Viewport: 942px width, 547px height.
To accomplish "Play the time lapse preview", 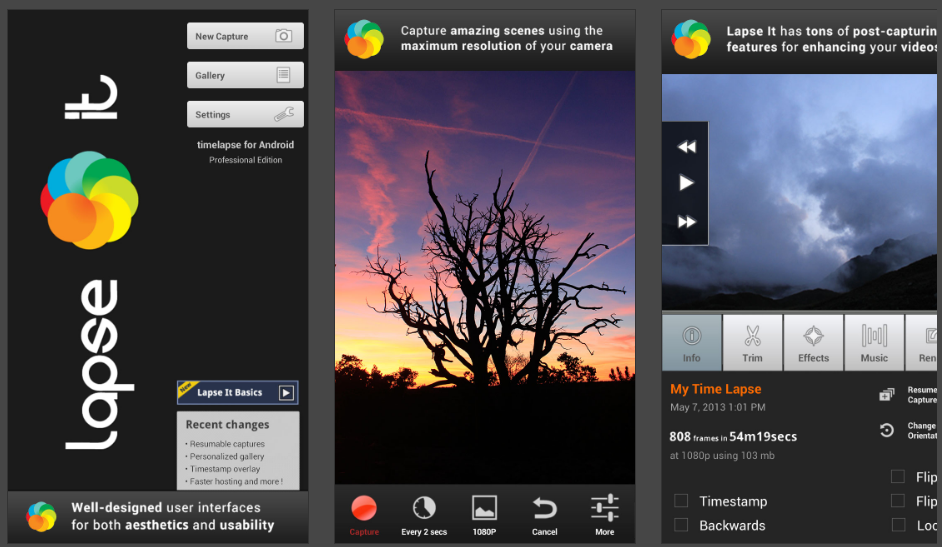I will [686, 183].
